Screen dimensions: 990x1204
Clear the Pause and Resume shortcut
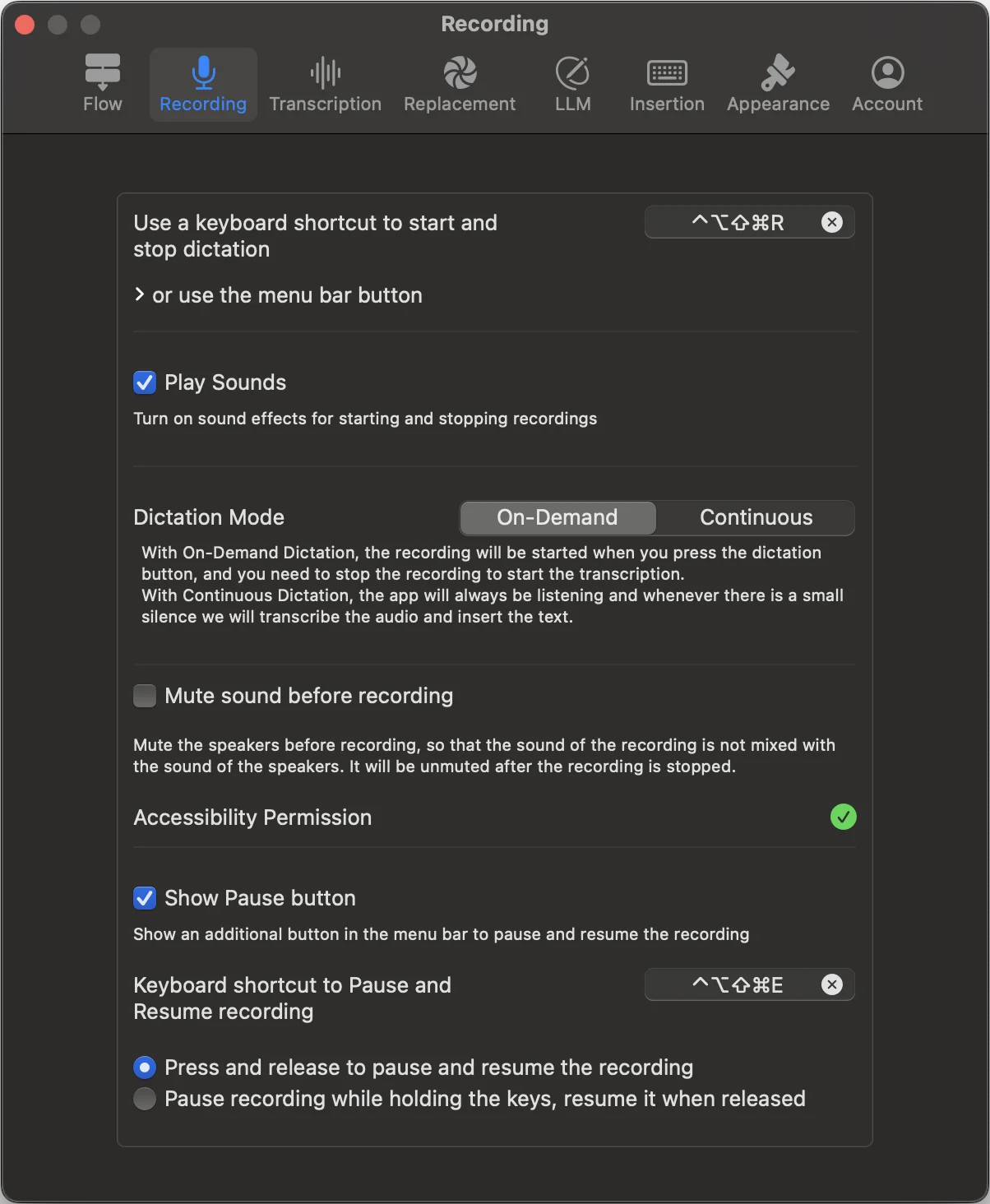click(x=832, y=984)
